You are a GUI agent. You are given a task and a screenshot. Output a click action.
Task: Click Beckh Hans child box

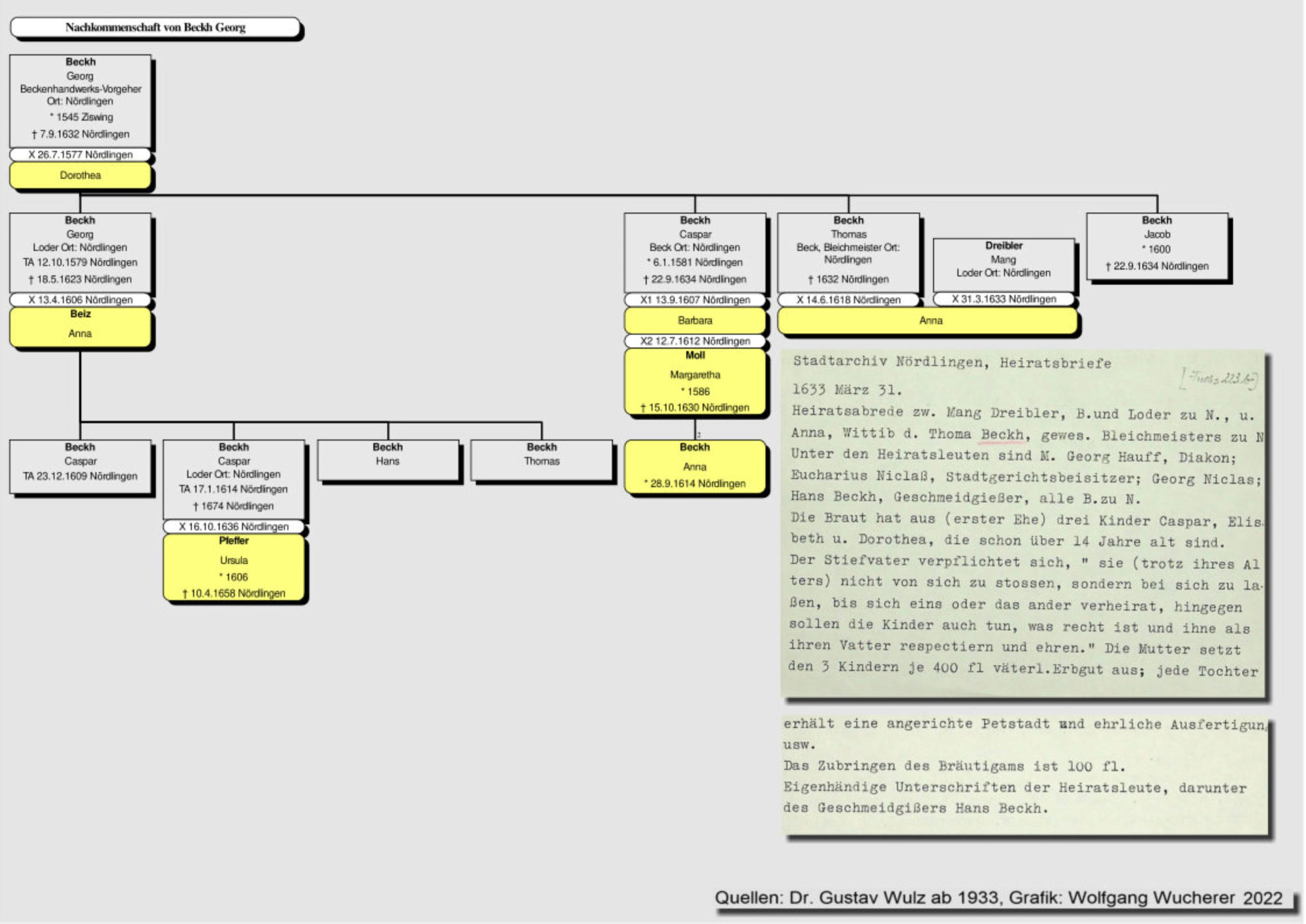coord(388,460)
